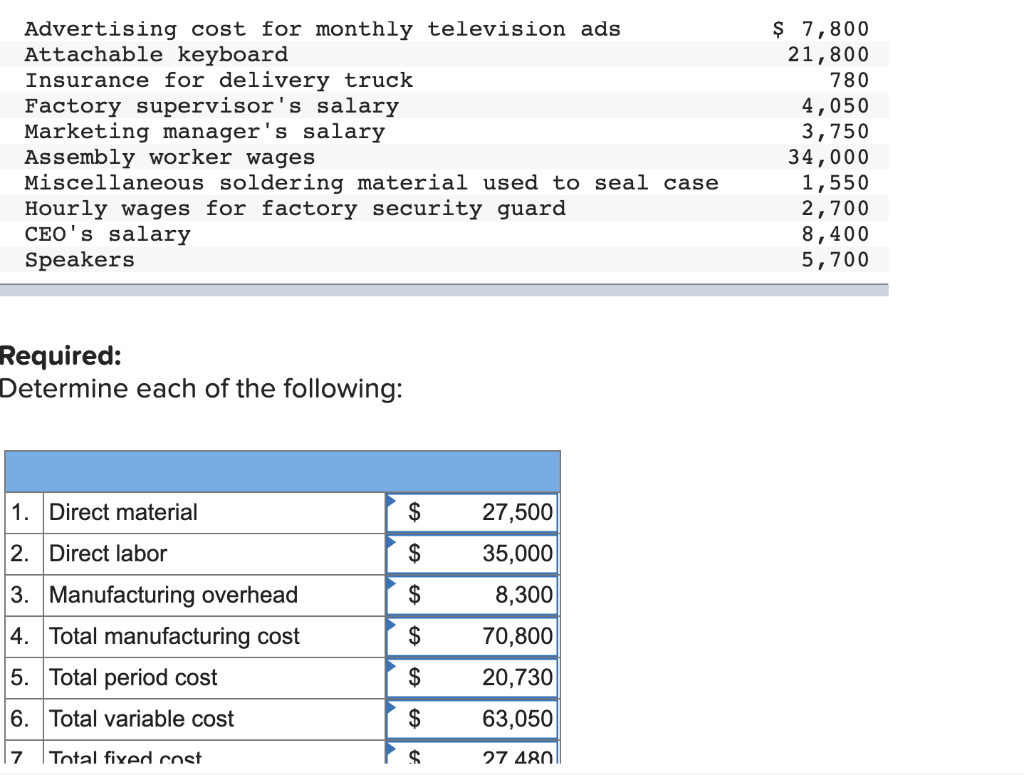This screenshot has width=1024, height=775.
Task: Click the 4,050 supervisor salary amount
Action: click(x=835, y=106)
